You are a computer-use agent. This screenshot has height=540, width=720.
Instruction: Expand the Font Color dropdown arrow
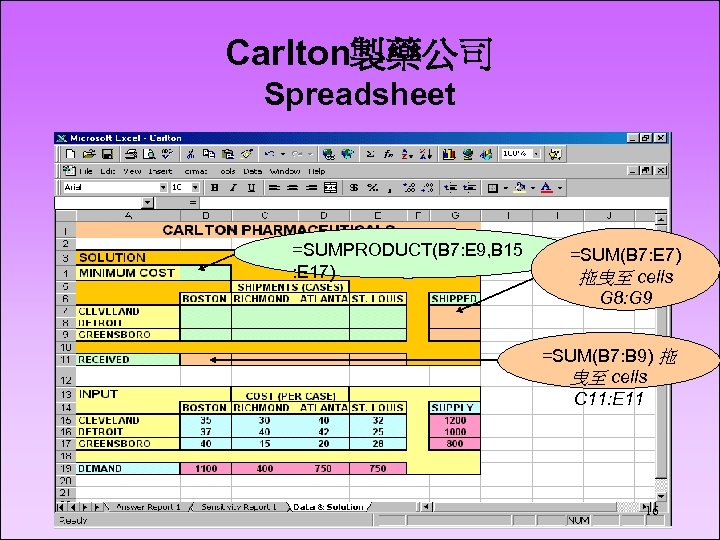point(560,187)
